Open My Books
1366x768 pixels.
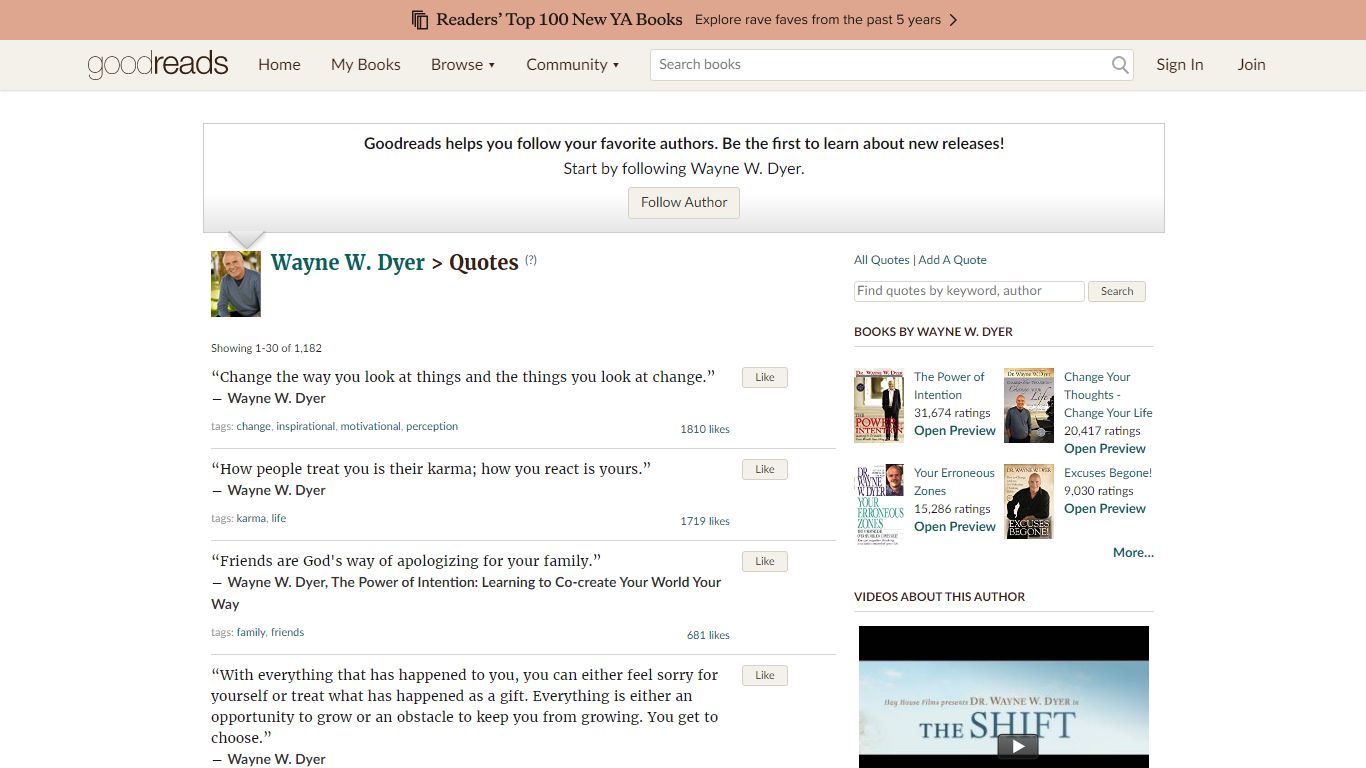366,65
